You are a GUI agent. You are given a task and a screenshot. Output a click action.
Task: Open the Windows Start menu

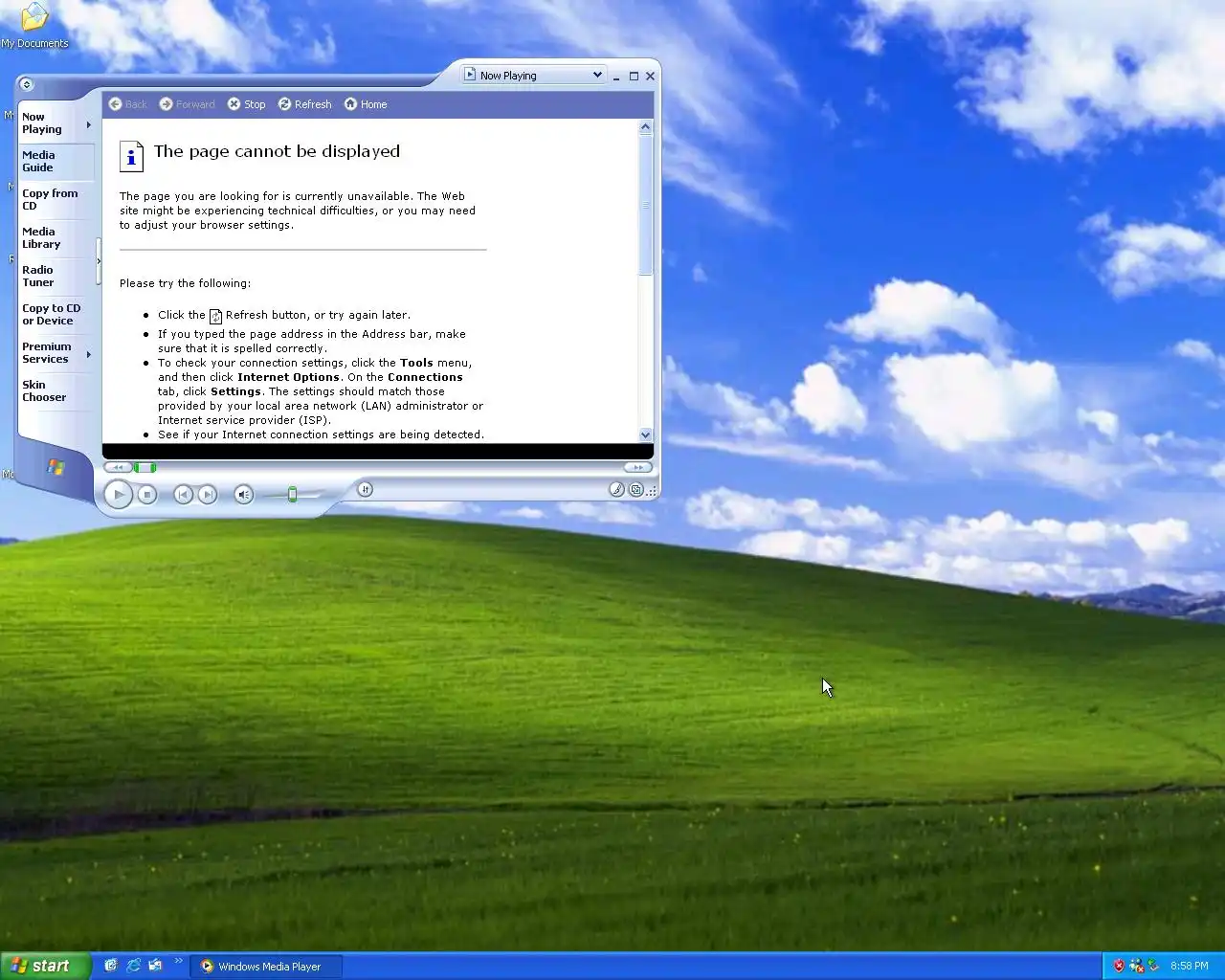pyautogui.click(x=46, y=966)
